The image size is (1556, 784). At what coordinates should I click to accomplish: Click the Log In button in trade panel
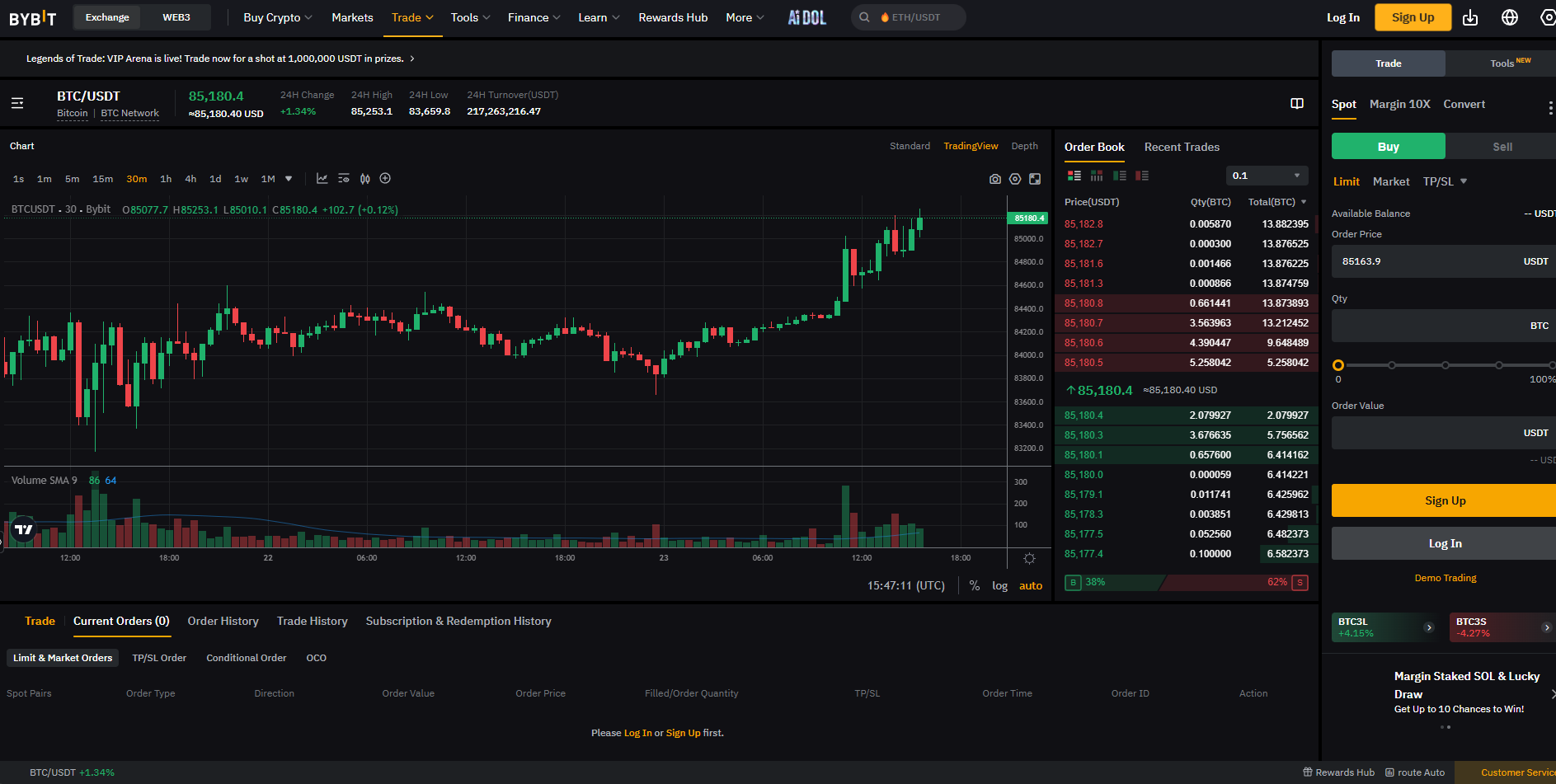coord(1445,543)
